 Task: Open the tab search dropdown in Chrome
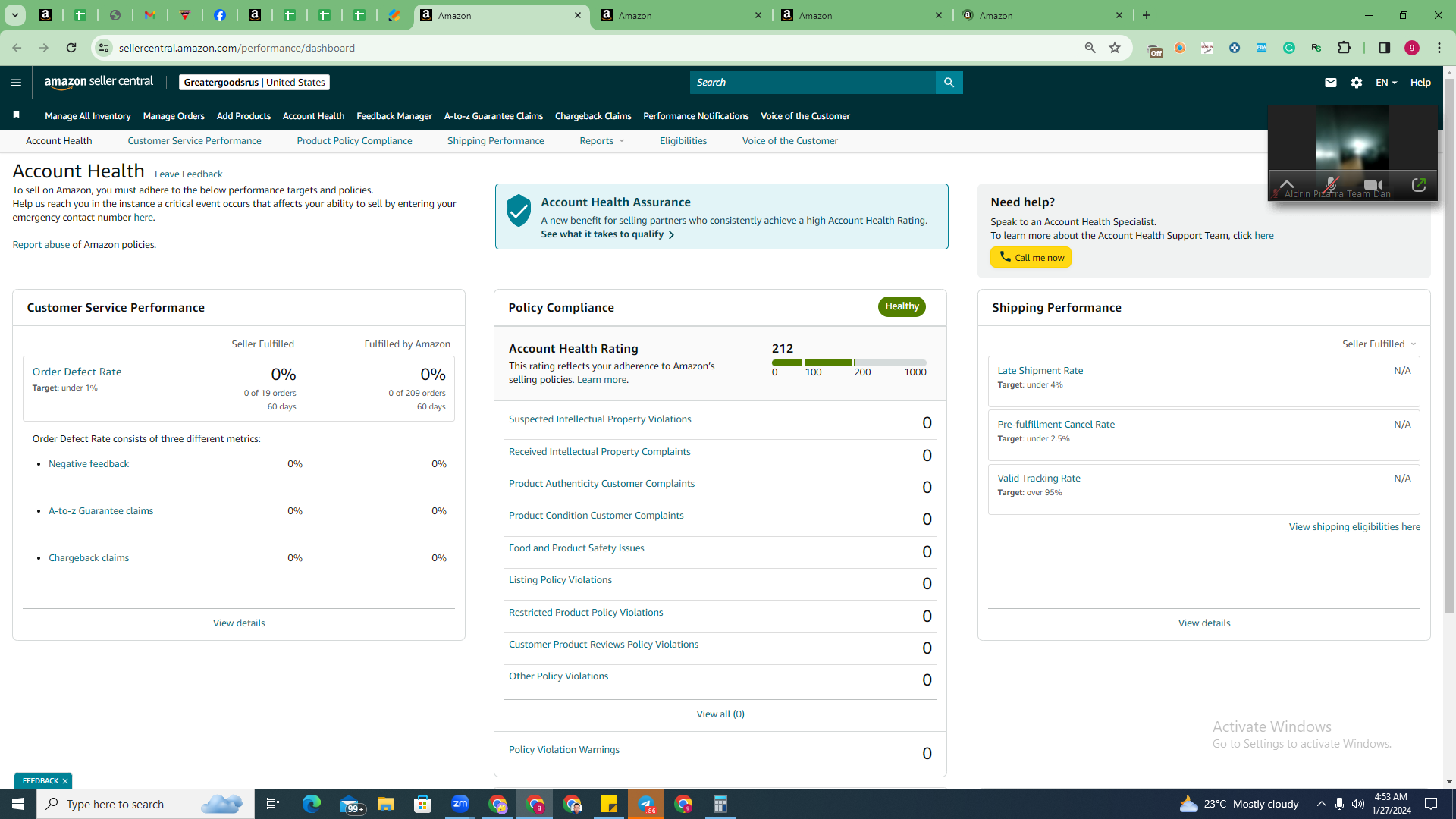click(x=15, y=15)
